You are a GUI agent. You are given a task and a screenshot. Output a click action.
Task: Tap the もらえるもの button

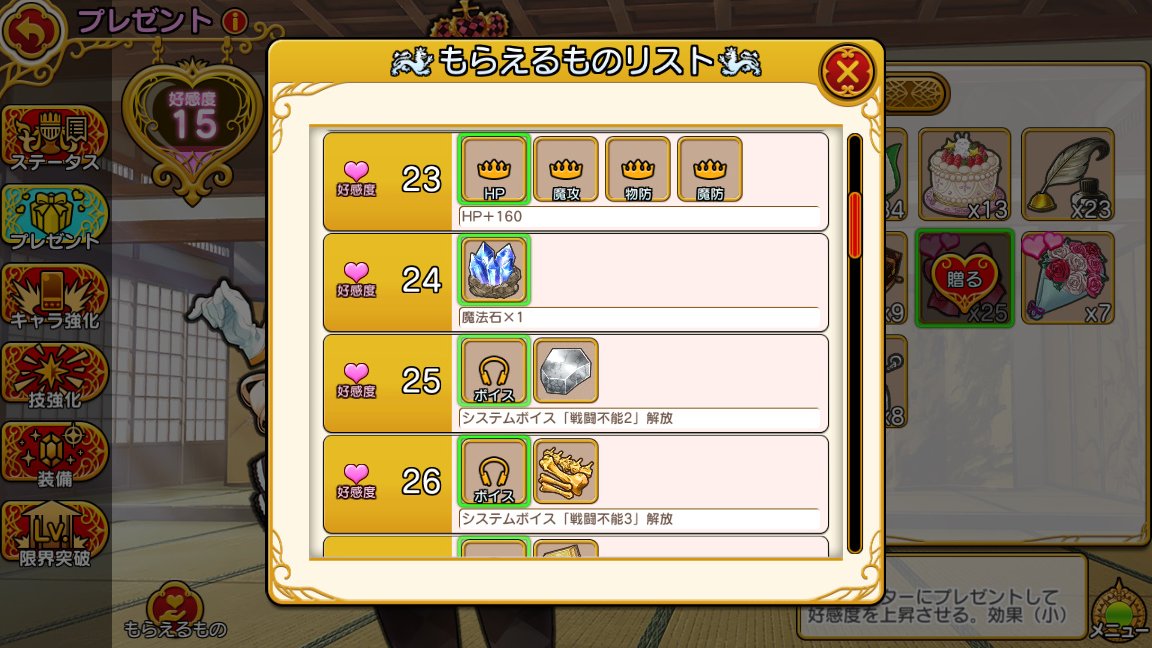tap(175, 611)
